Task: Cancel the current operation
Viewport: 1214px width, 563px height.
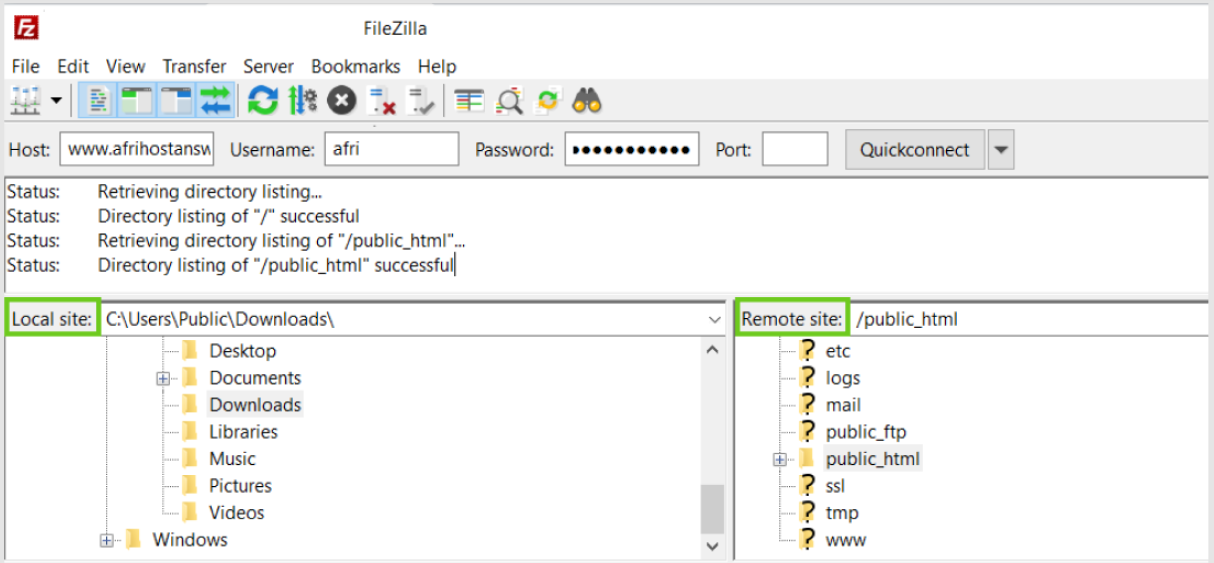Action: [342, 100]
